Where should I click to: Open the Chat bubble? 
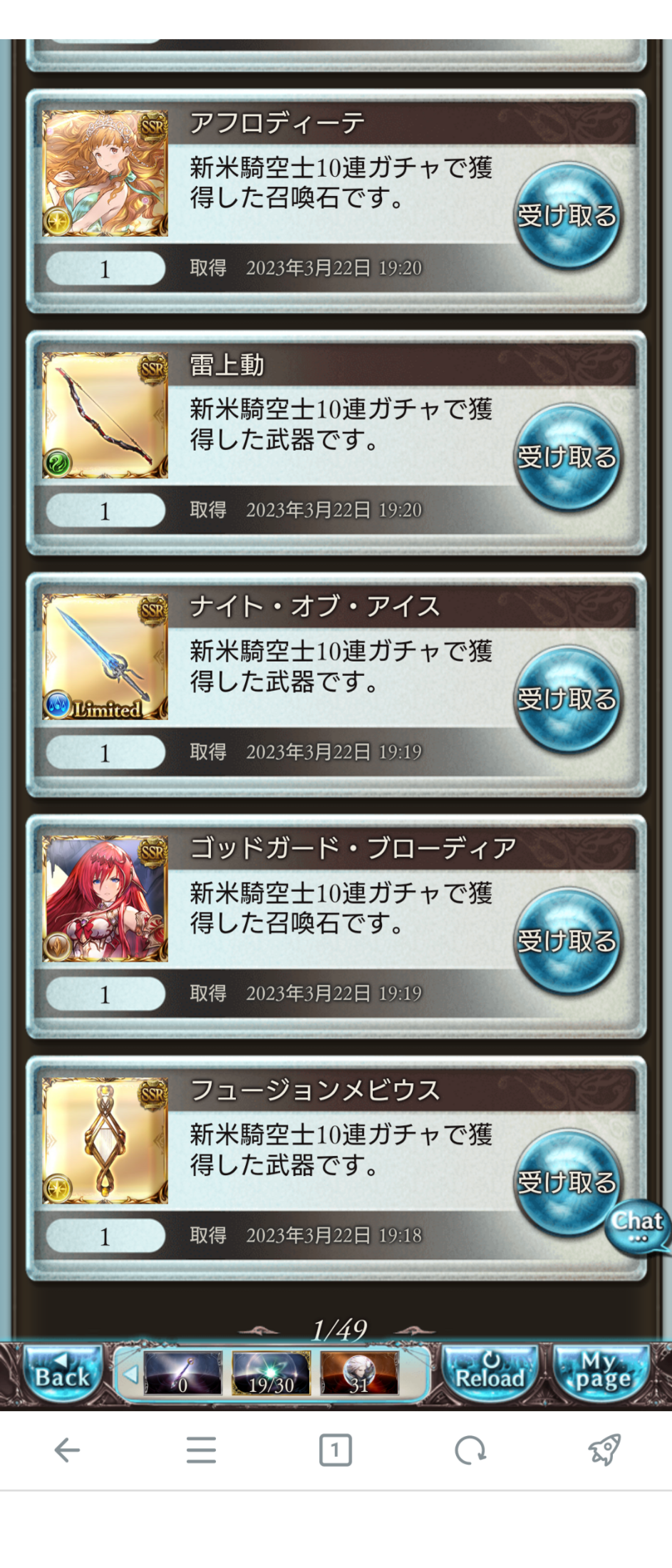(638, 1227)
